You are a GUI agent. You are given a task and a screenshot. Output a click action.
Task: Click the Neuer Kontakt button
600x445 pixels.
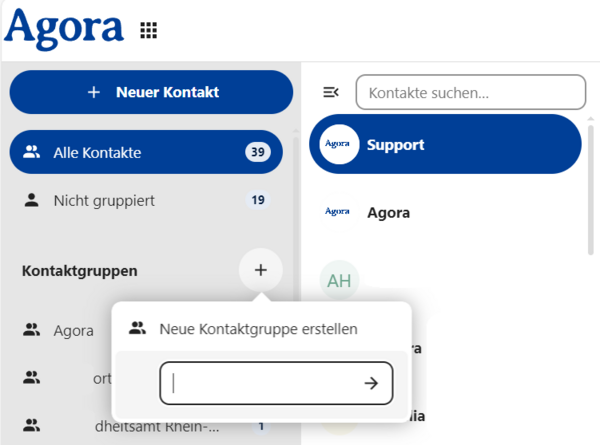click(151, 92)
